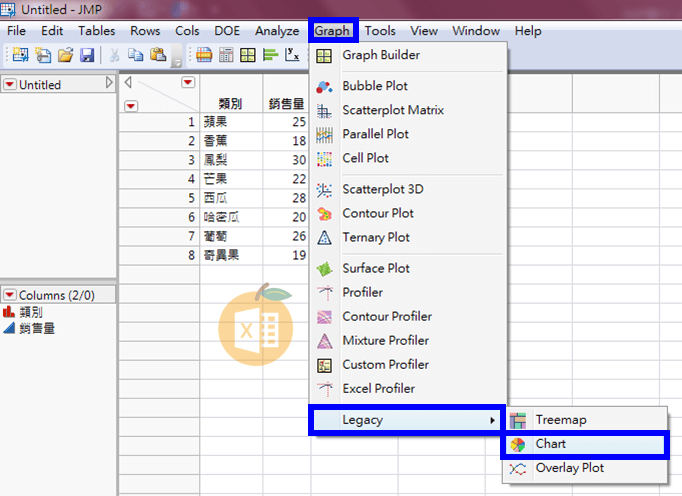This screenshot has width=682, height=496.
Task: Open the Tools menu
Action: 380,31
